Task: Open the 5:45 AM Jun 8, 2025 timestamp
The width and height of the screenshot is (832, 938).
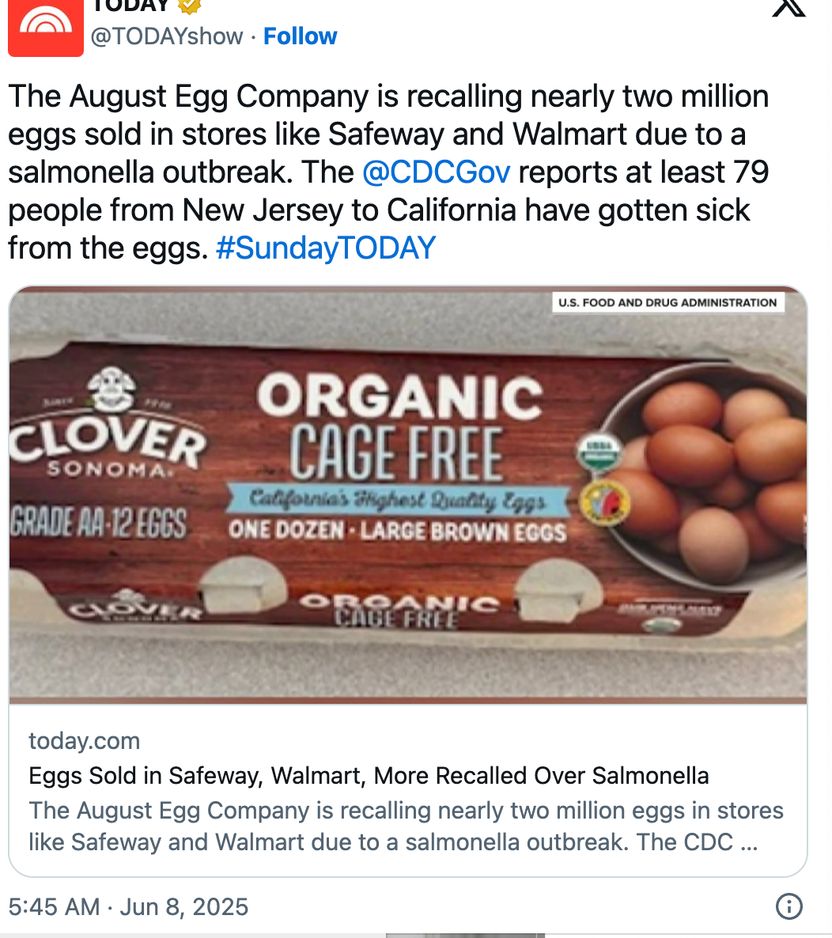Action: click(128, 907)
